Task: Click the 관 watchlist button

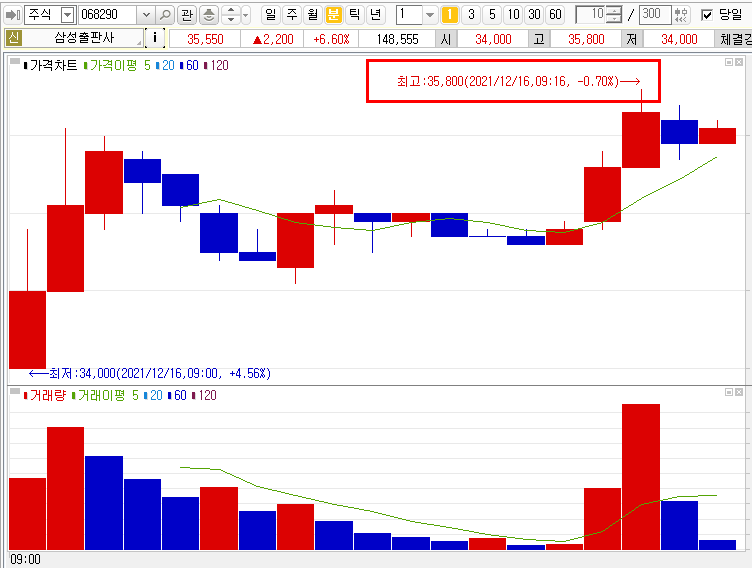Action: 187,15
